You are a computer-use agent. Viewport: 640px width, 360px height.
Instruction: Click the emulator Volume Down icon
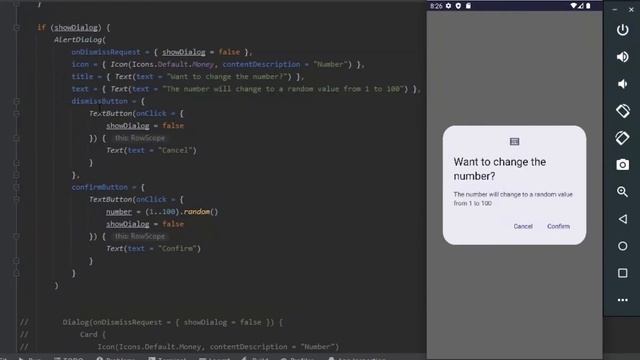(622, 84)
